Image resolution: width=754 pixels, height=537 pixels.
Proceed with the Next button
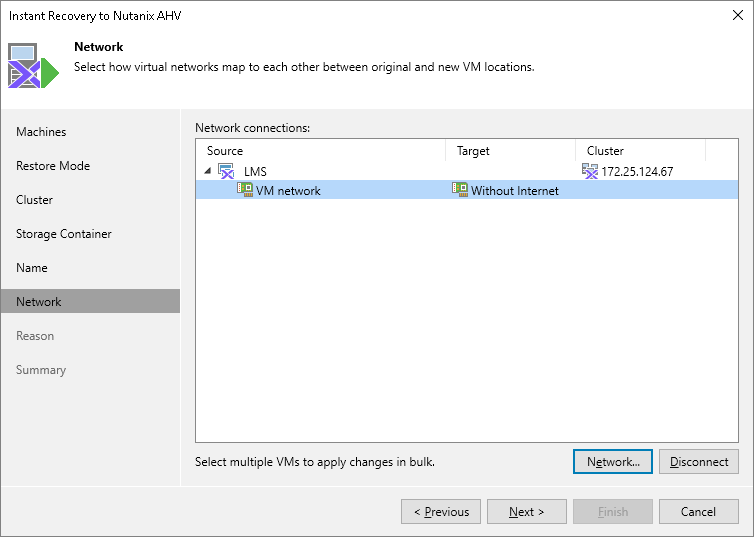click(x=526, y=512)
